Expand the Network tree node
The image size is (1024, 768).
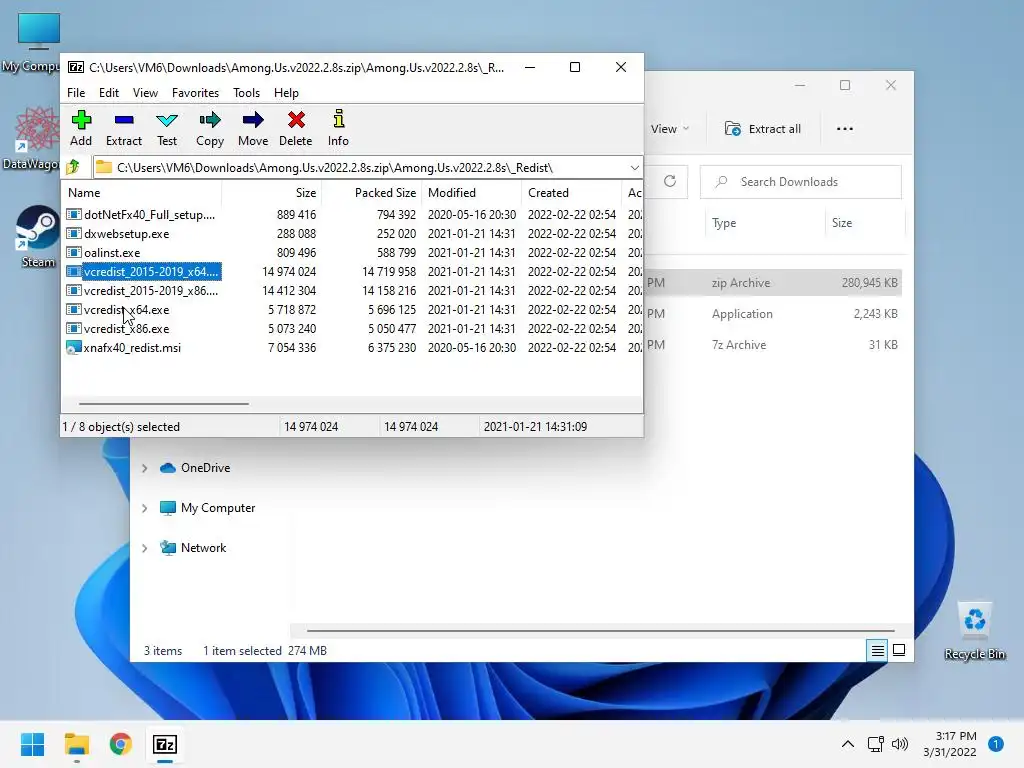(x=144, y=549)
